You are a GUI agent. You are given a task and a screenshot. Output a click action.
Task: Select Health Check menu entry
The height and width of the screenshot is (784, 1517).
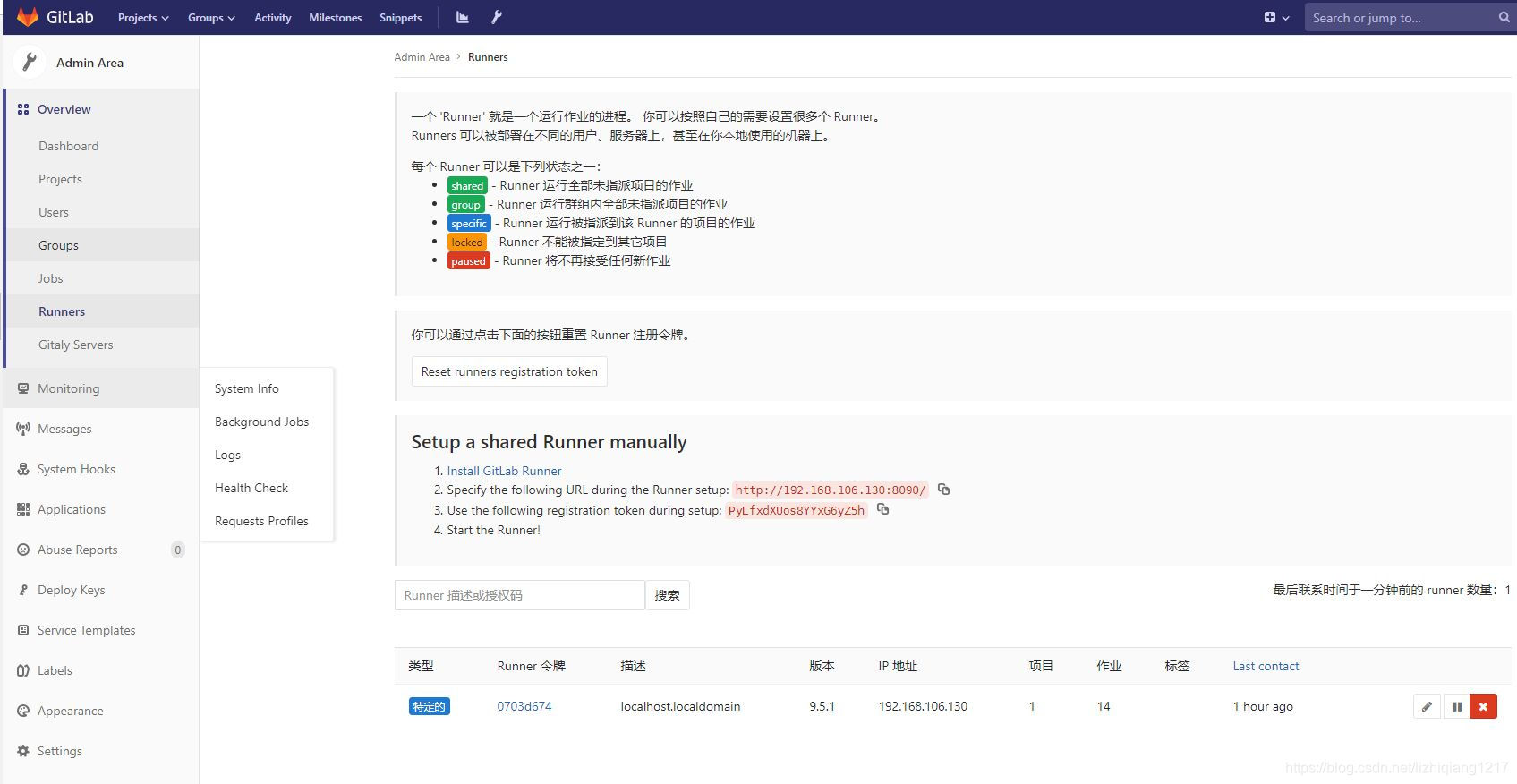[x=251, y=488]
